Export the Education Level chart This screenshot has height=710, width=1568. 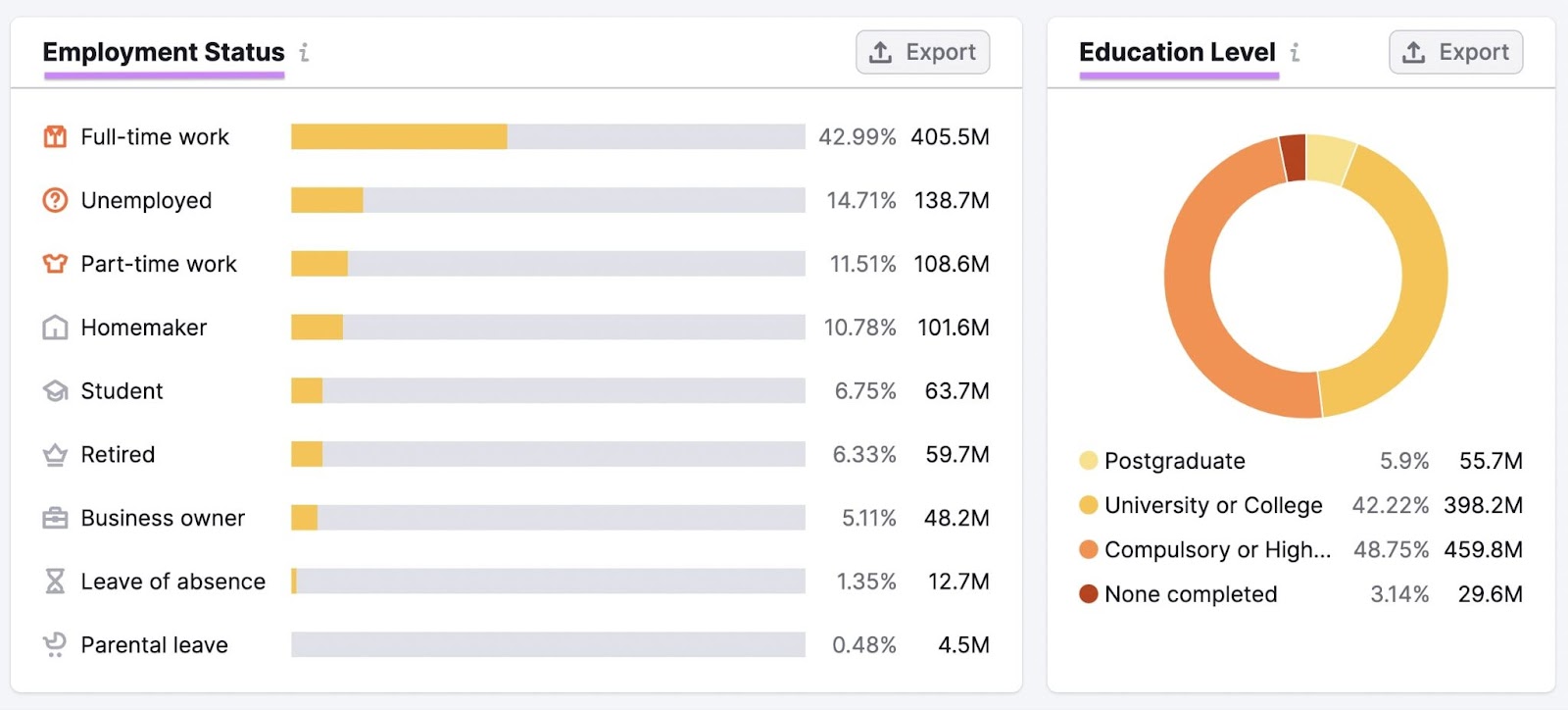point(1455,52)
